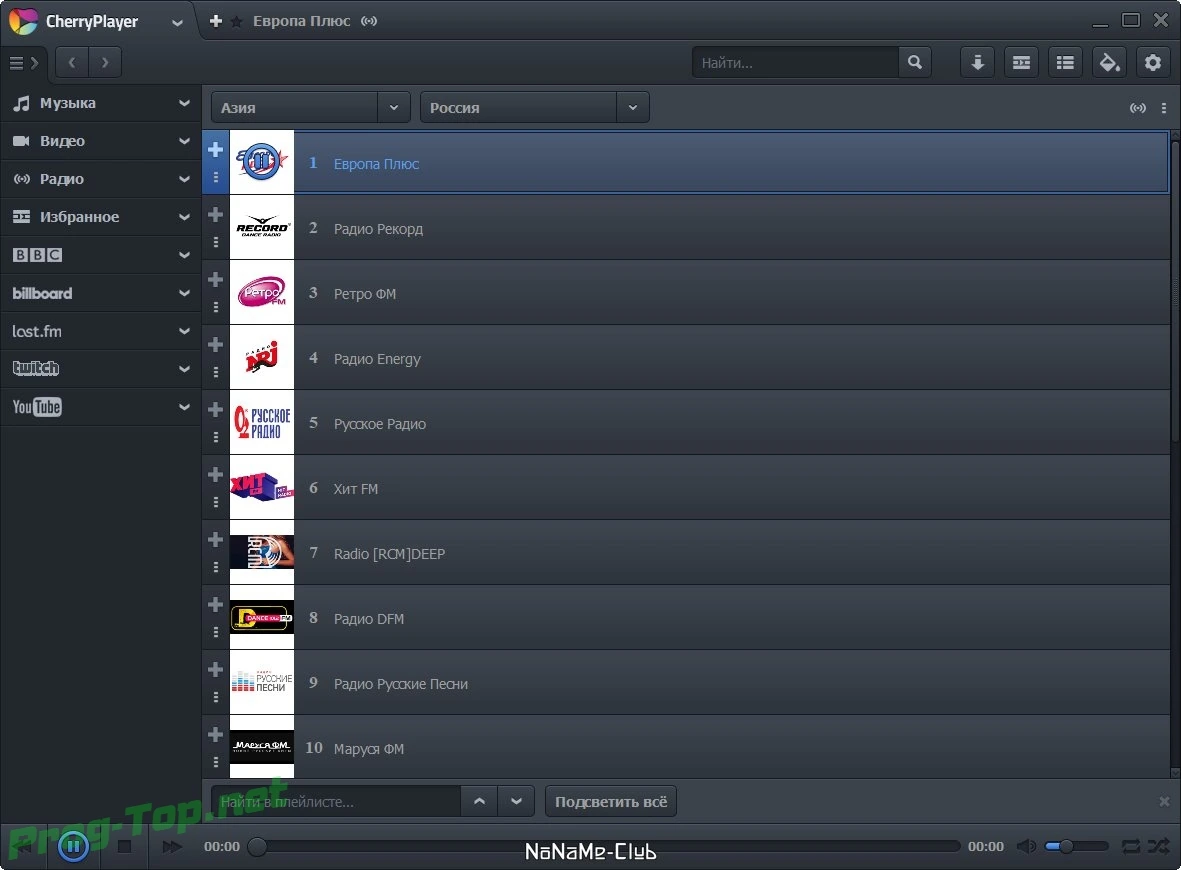Select station Маруся ФМ
This screenshot has width=1181, height=870.
[686, 747]
